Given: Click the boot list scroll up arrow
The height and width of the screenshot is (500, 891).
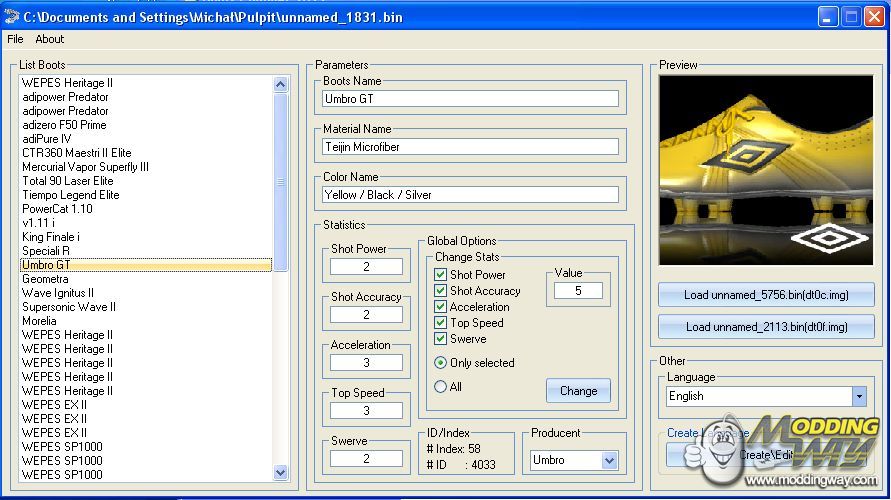Looking at the screenshot, I should coord(280,84).
